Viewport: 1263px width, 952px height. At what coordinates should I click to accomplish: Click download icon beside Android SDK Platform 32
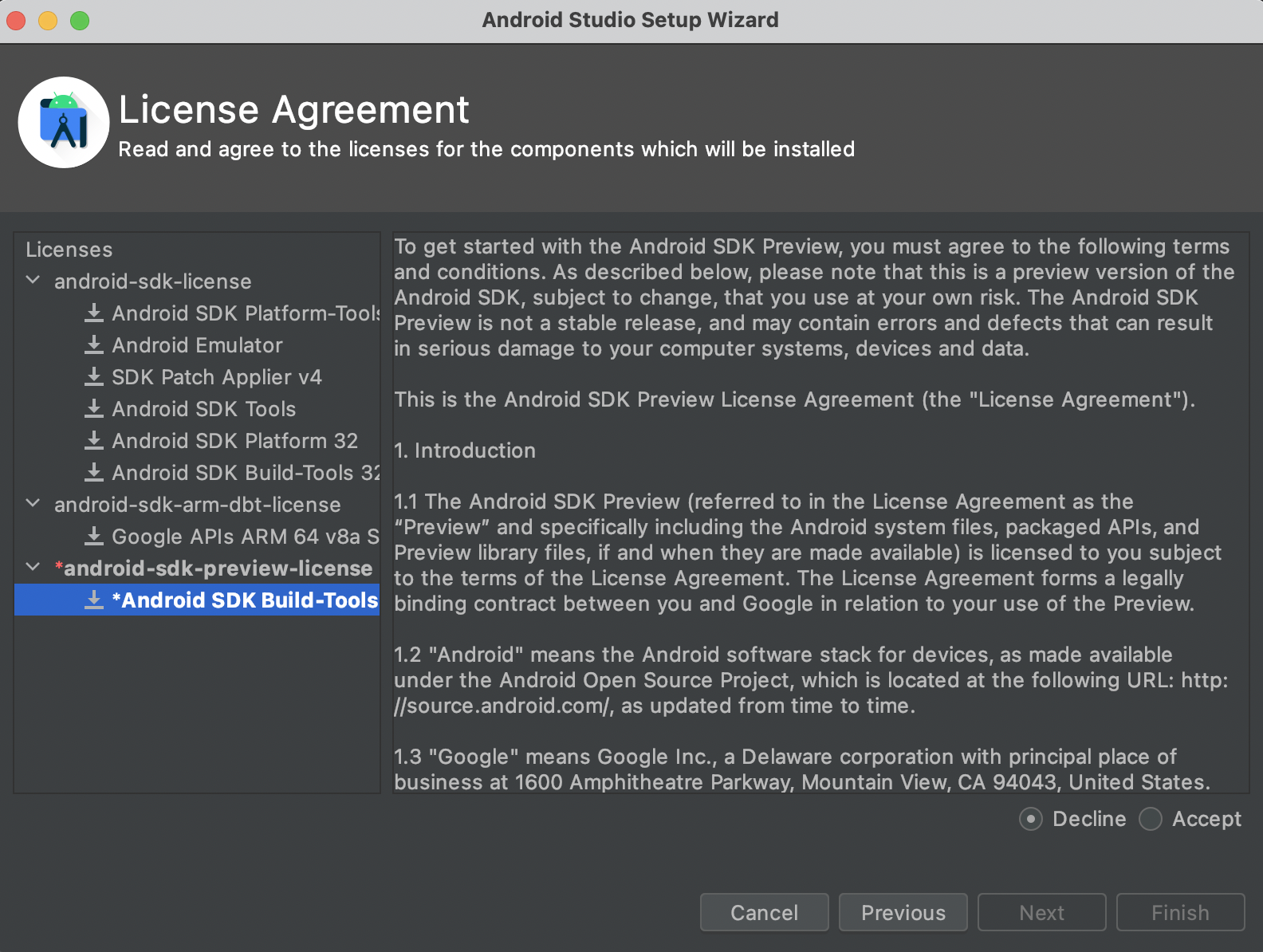94,440
